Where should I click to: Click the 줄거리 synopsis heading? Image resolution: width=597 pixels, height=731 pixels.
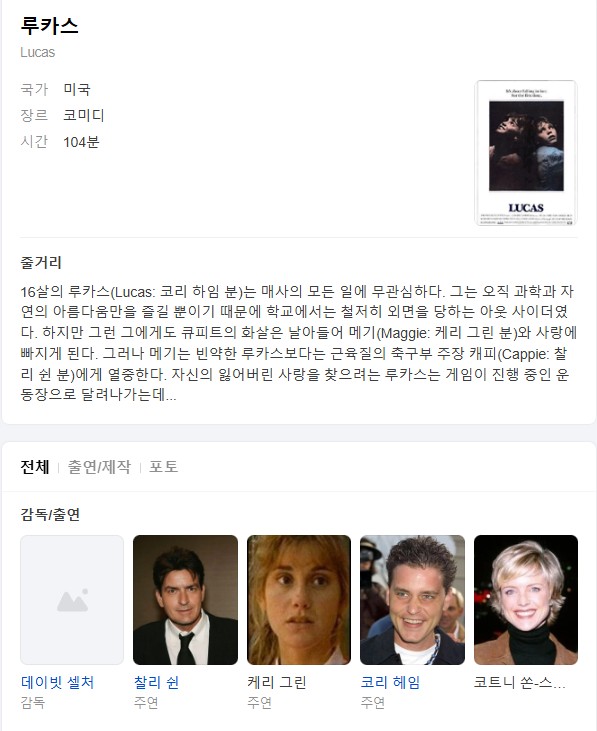41,262
